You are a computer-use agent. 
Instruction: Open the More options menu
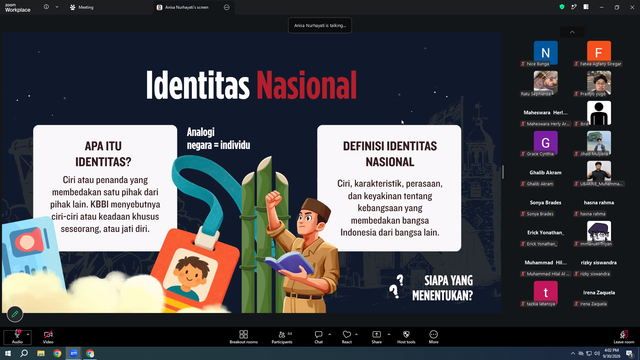pyautogui.click(x=433, y=337)
